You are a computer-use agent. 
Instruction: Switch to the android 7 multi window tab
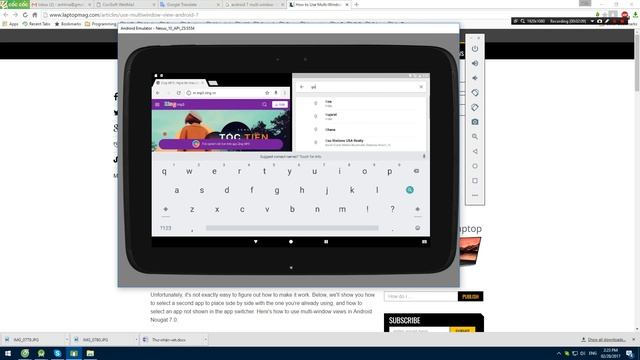pyautogui.click(x=254, y=4)
